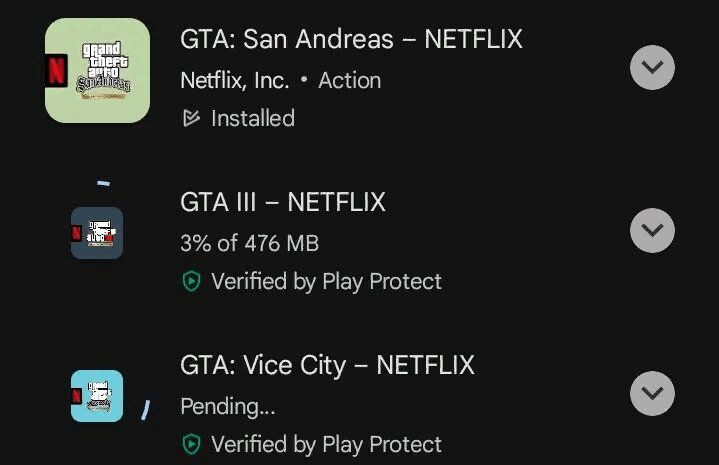This screenshot has height=465, width=719.
Task: Click the Play Protect shield under GTA III
Action: click(190, 282)
